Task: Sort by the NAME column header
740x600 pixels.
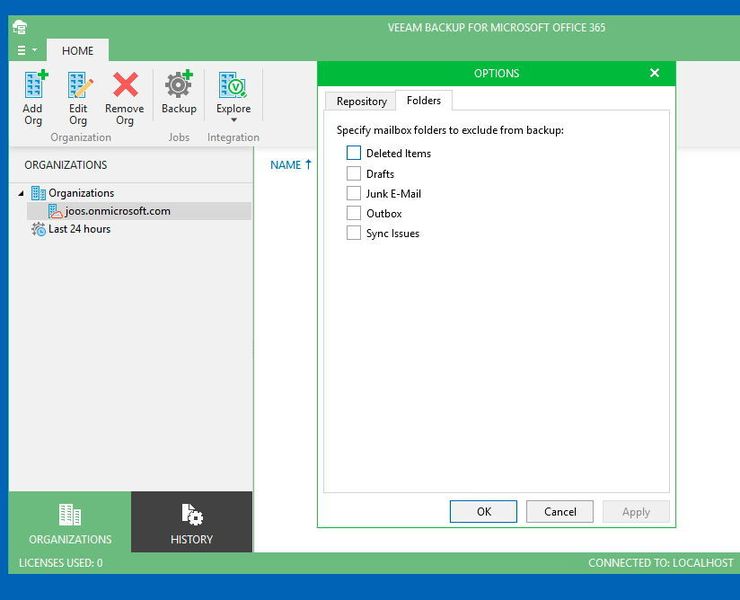Action: pos(286,165)
